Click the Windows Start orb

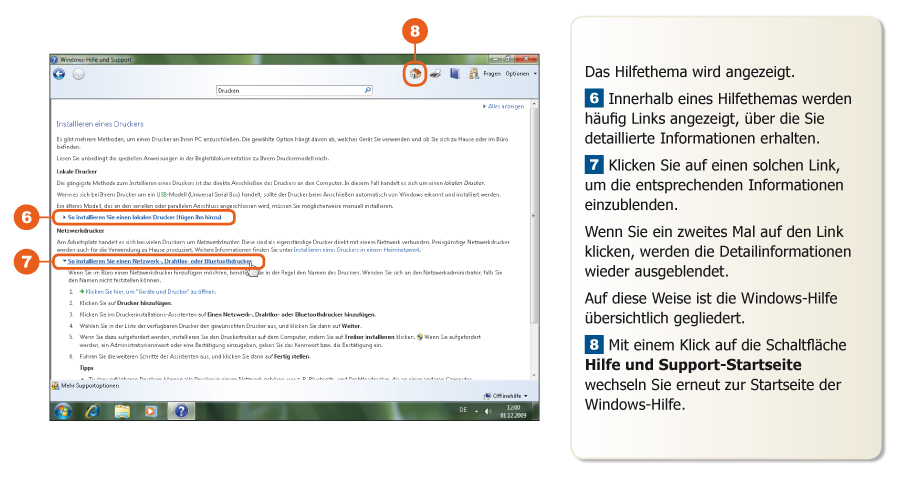click(64, 410)
